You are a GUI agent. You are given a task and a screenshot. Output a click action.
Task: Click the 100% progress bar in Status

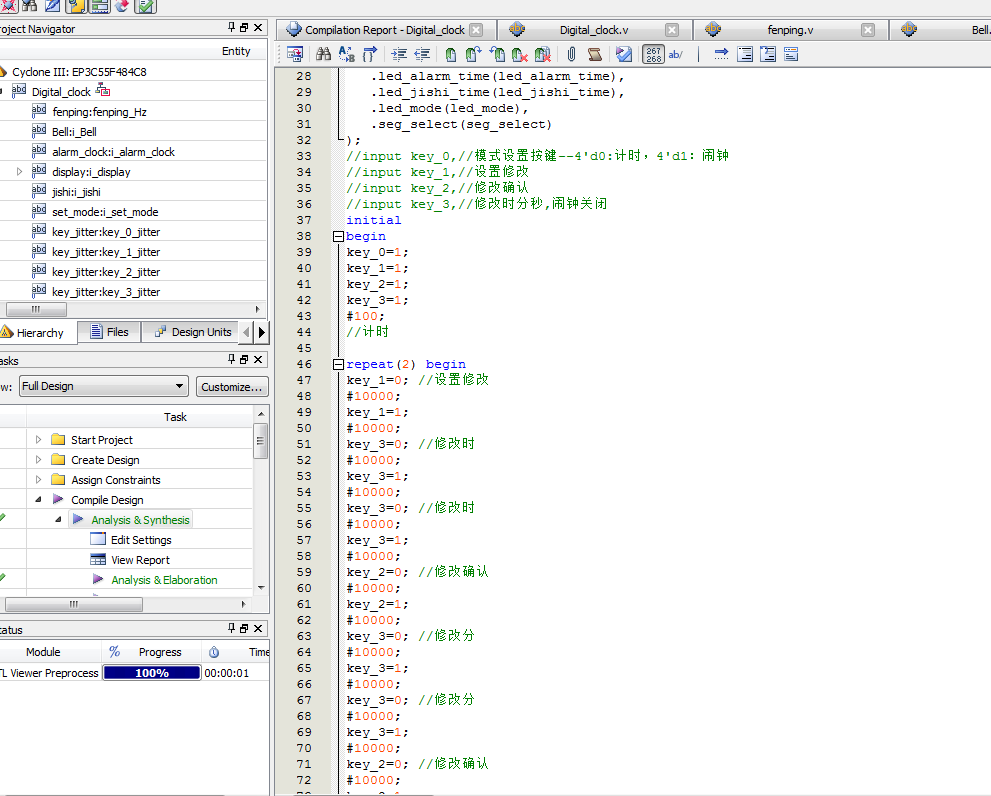[152, 673]
